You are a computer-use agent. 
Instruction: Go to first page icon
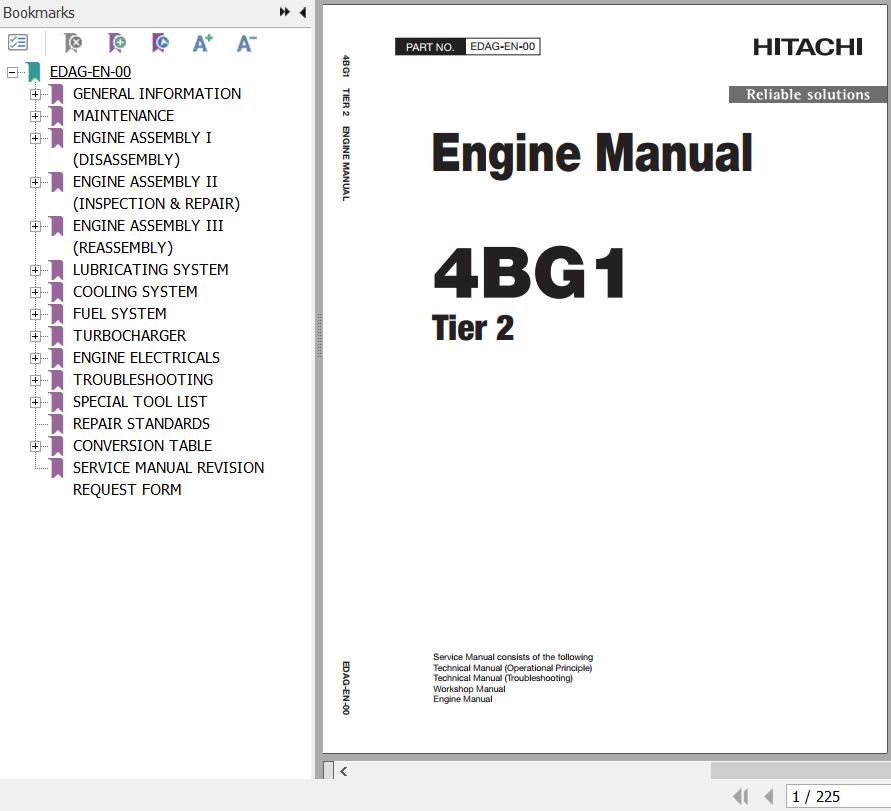(x=740, y=796)
